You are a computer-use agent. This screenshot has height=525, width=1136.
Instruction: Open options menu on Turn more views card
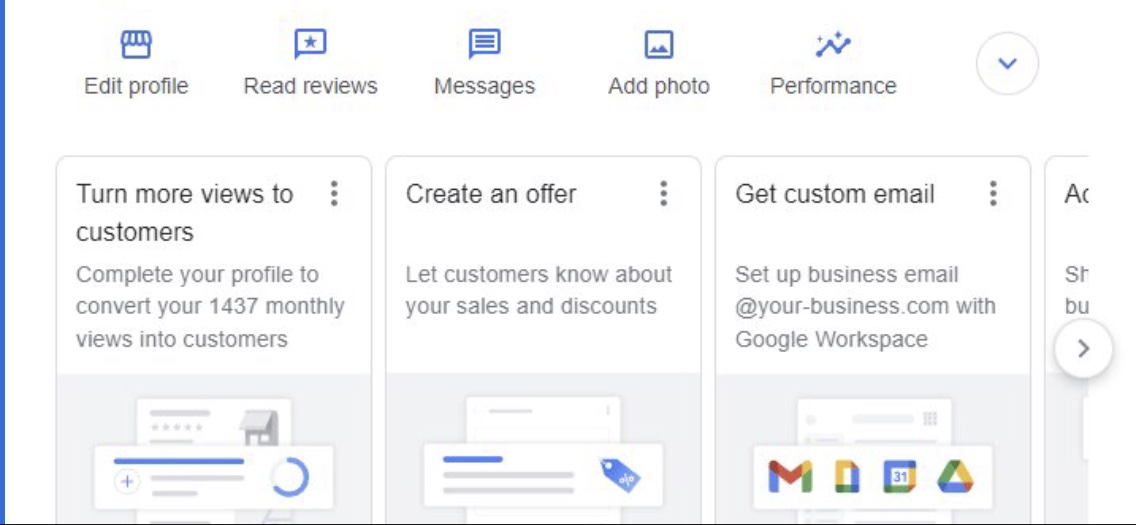pos(334,194)
